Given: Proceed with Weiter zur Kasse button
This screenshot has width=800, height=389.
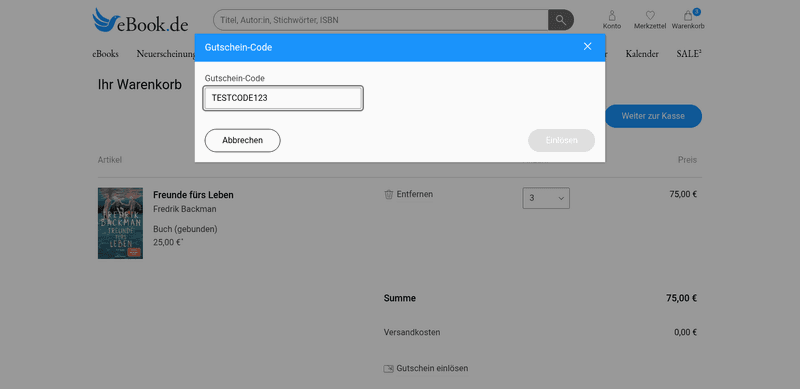Looking at the screenshot, I should point(653,116).
